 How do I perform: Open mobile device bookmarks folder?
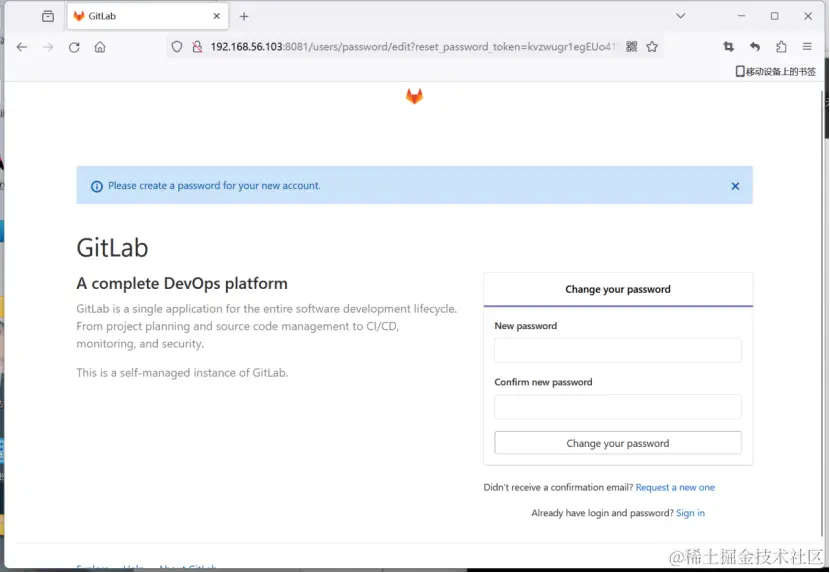[x=776, y=71]
